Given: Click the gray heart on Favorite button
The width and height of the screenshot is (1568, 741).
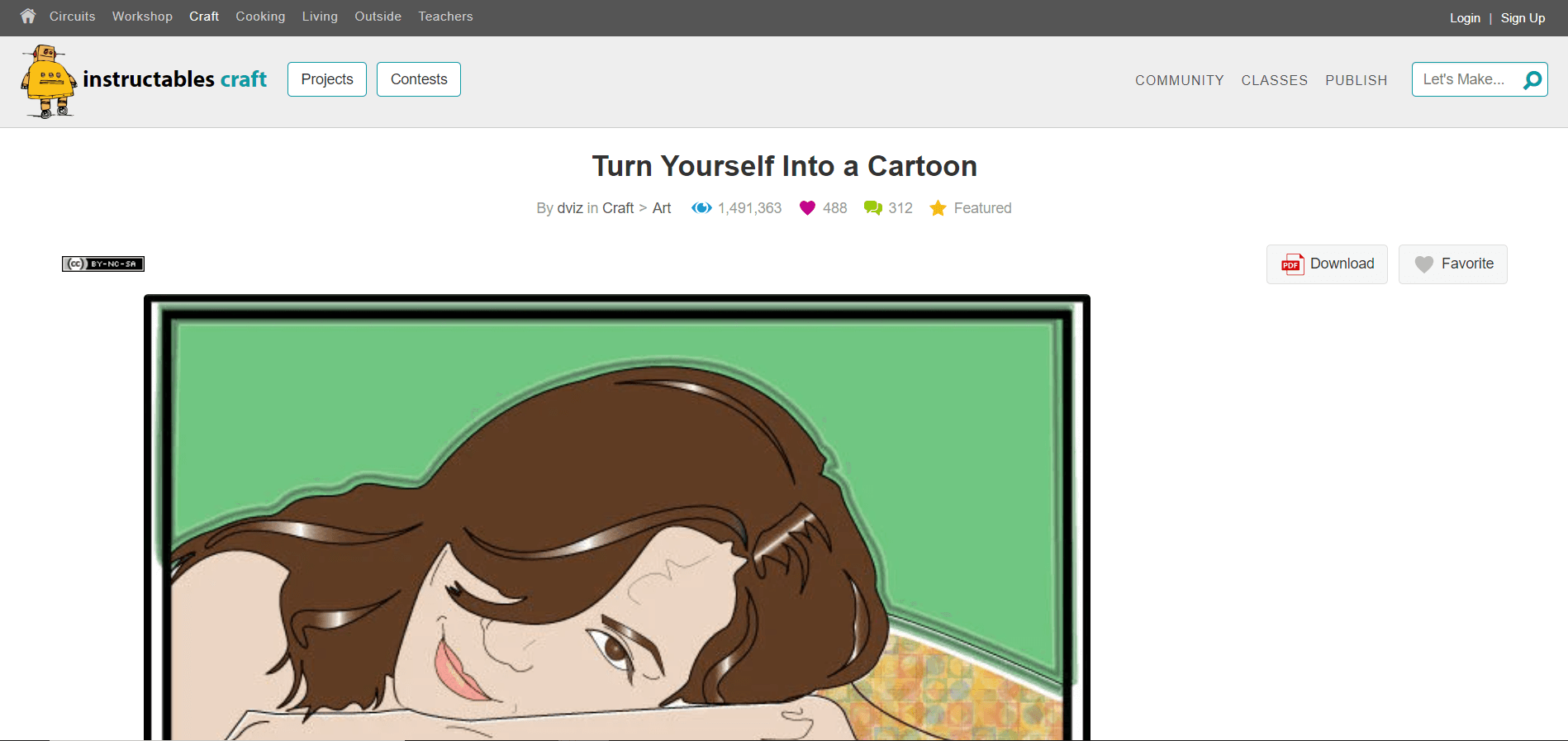Looking at the screenshot, I should (x=1424, y=264).
